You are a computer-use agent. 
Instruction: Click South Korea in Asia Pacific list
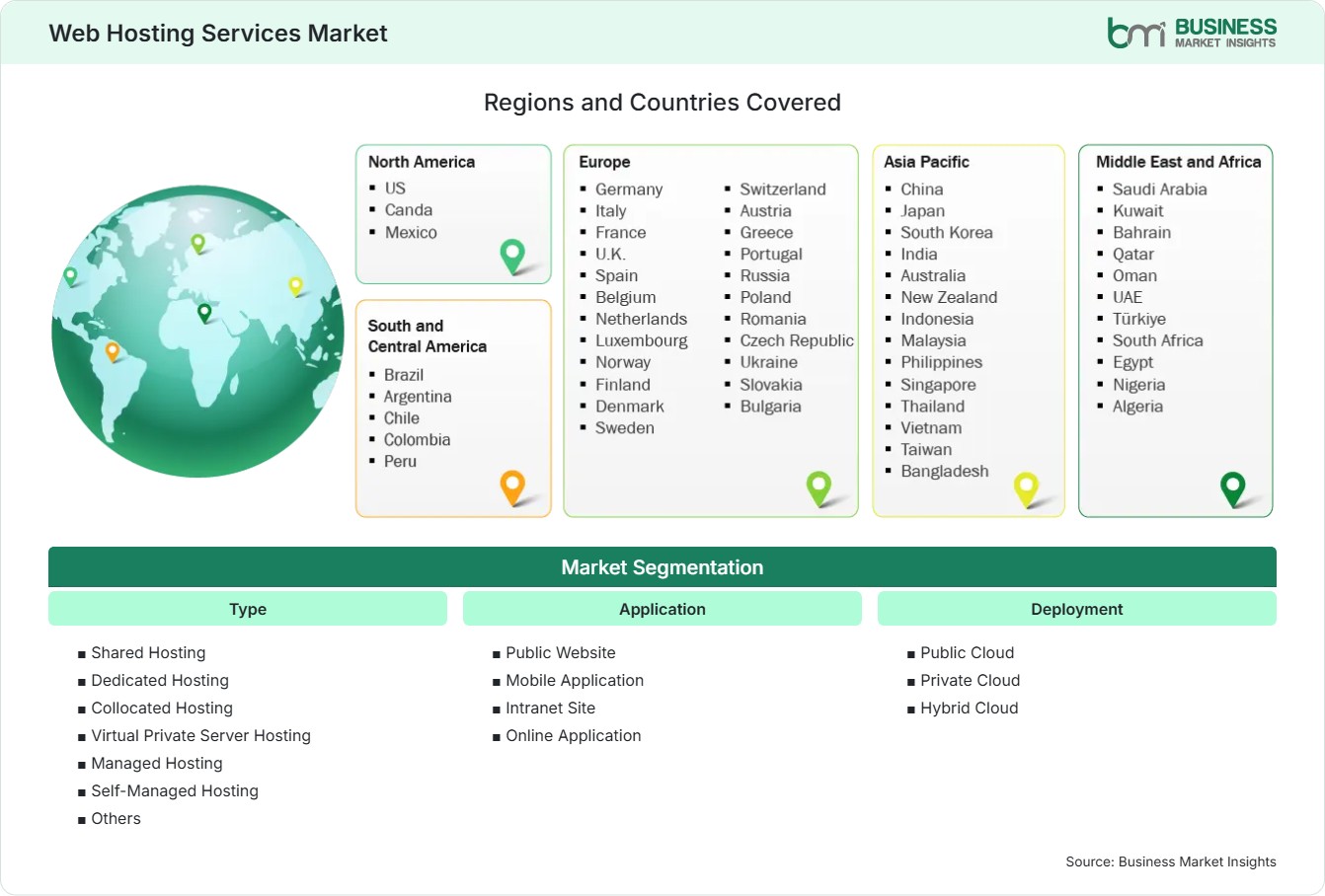tap(947, 233)
